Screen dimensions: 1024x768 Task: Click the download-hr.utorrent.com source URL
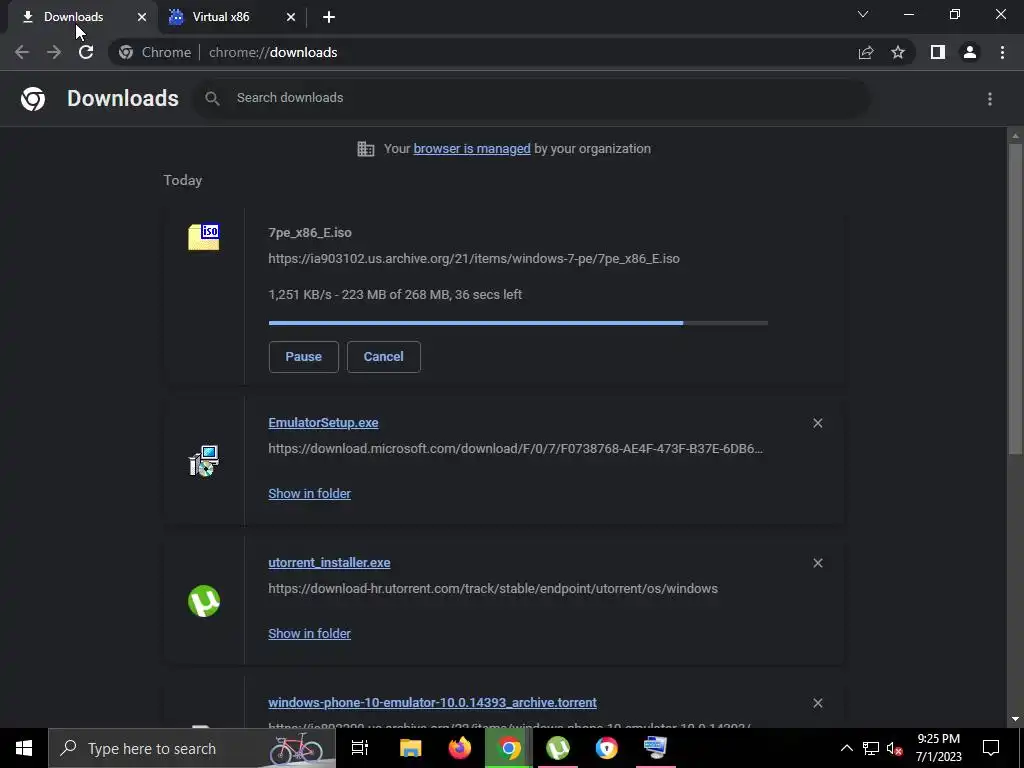tap(493, 588)
